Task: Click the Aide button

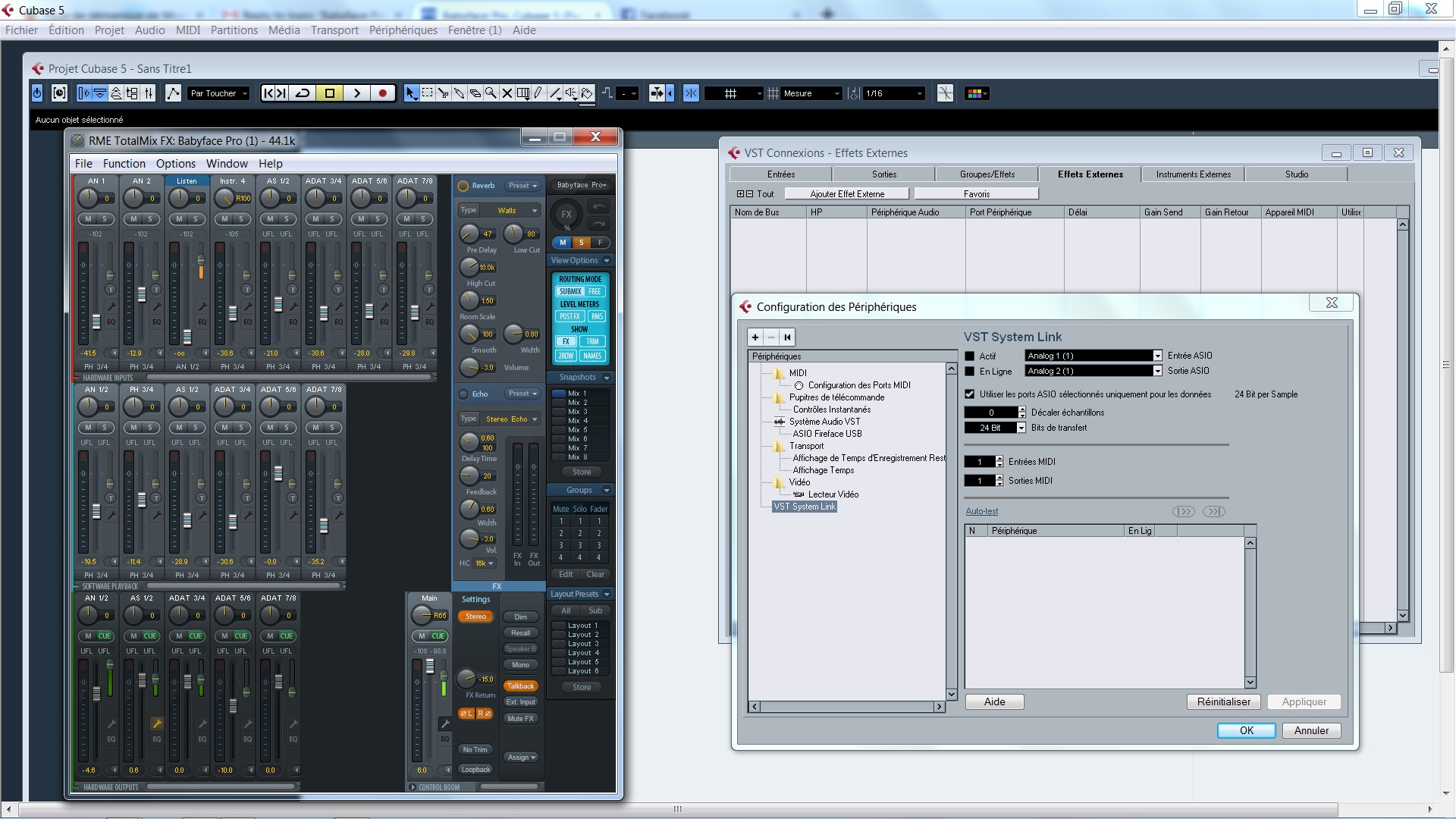Action: point(994,701)
